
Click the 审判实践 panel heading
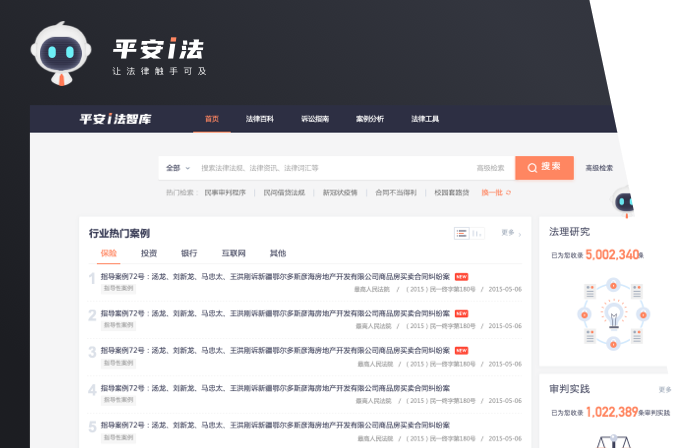569,389
